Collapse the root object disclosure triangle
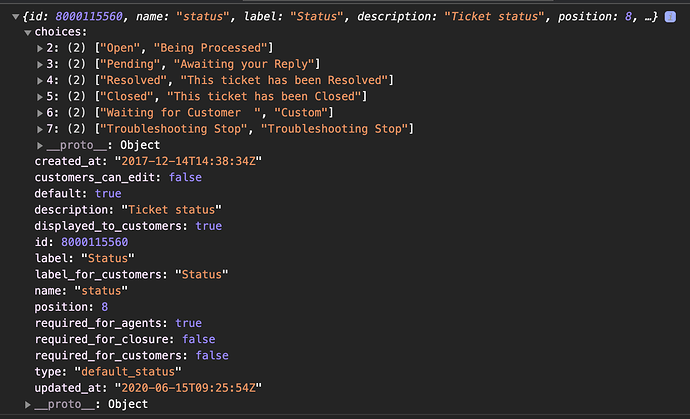This screenshot has height=419, width=690. pyautogui.click(x=15, y=17)
